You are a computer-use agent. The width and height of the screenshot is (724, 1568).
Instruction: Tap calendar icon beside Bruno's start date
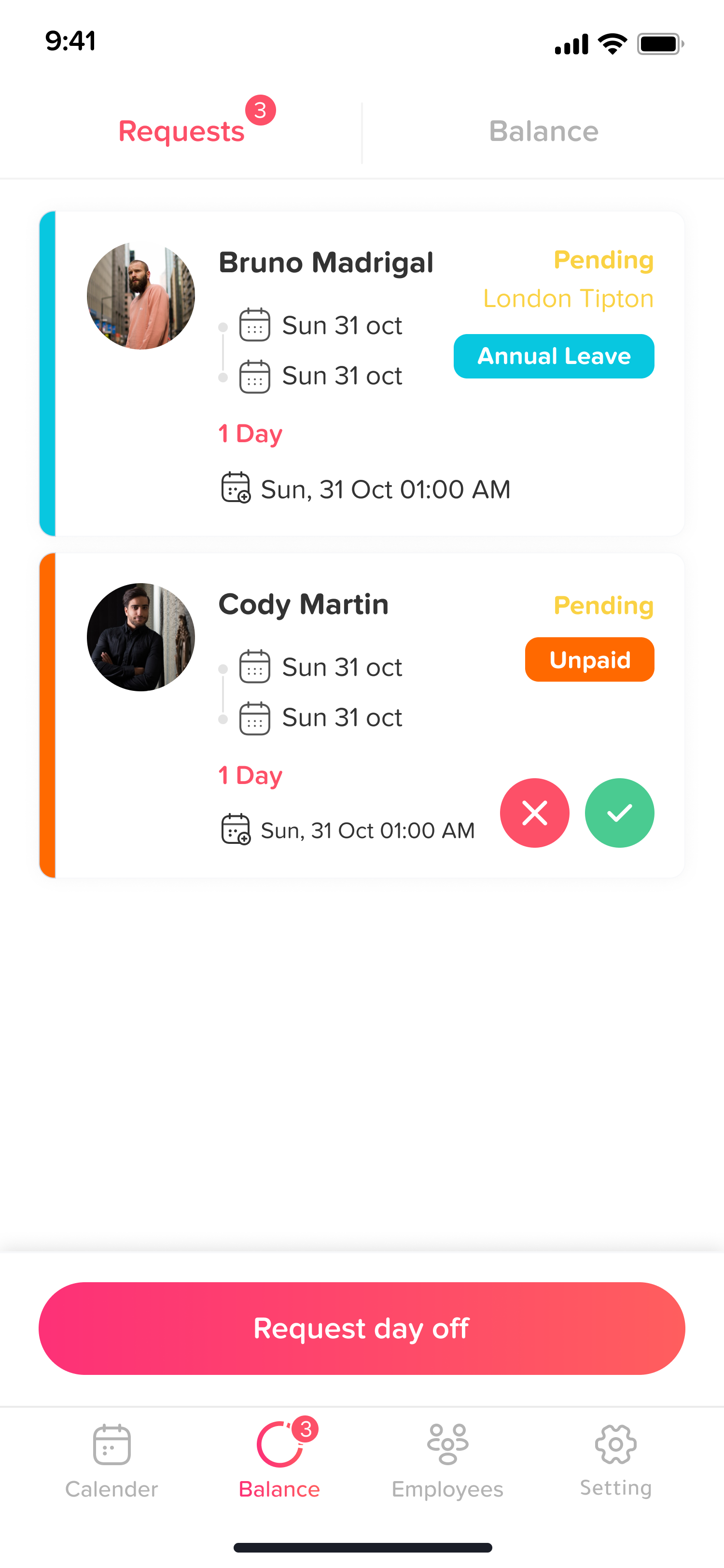tap(255, 325)
